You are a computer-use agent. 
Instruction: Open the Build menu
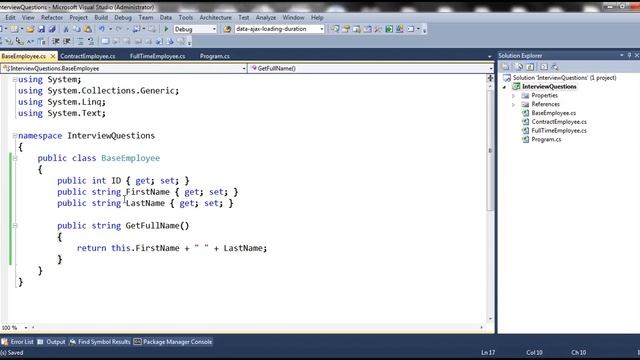(101, 18)
